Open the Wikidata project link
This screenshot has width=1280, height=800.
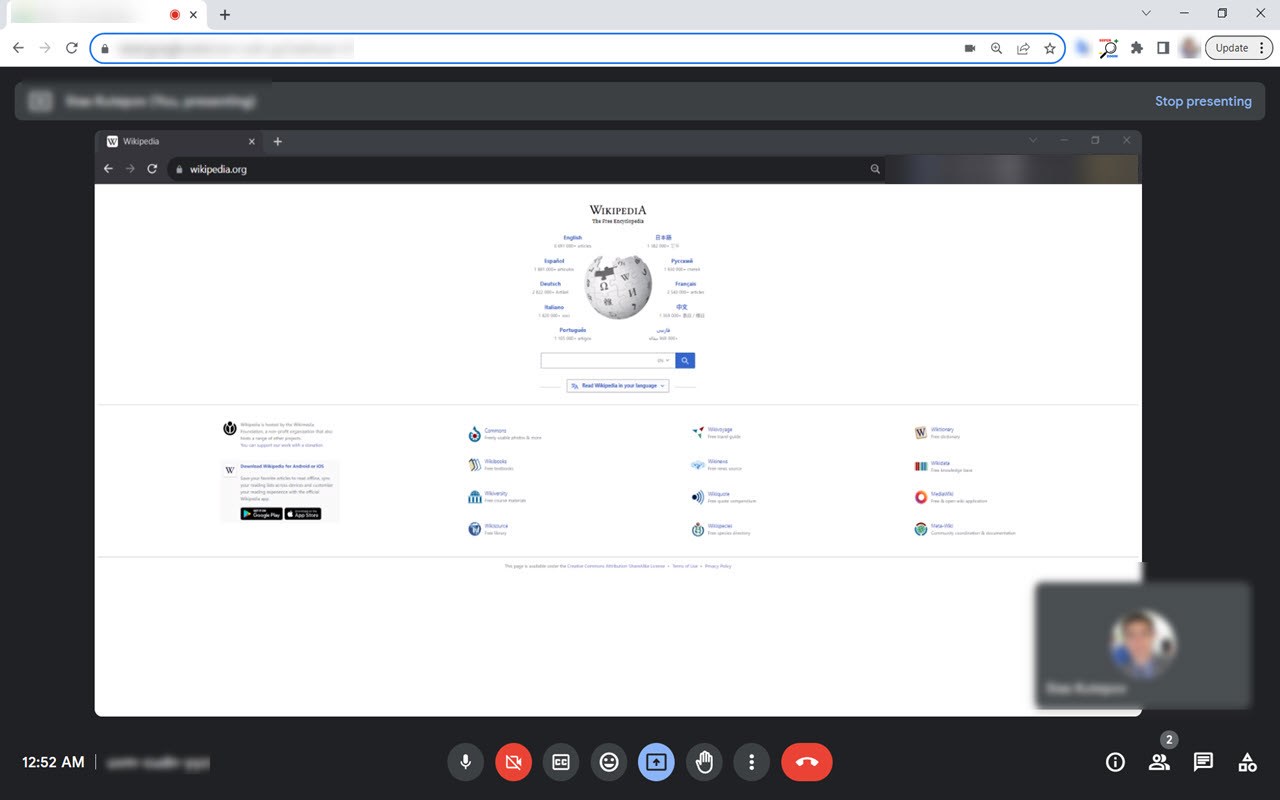[940, 464]
